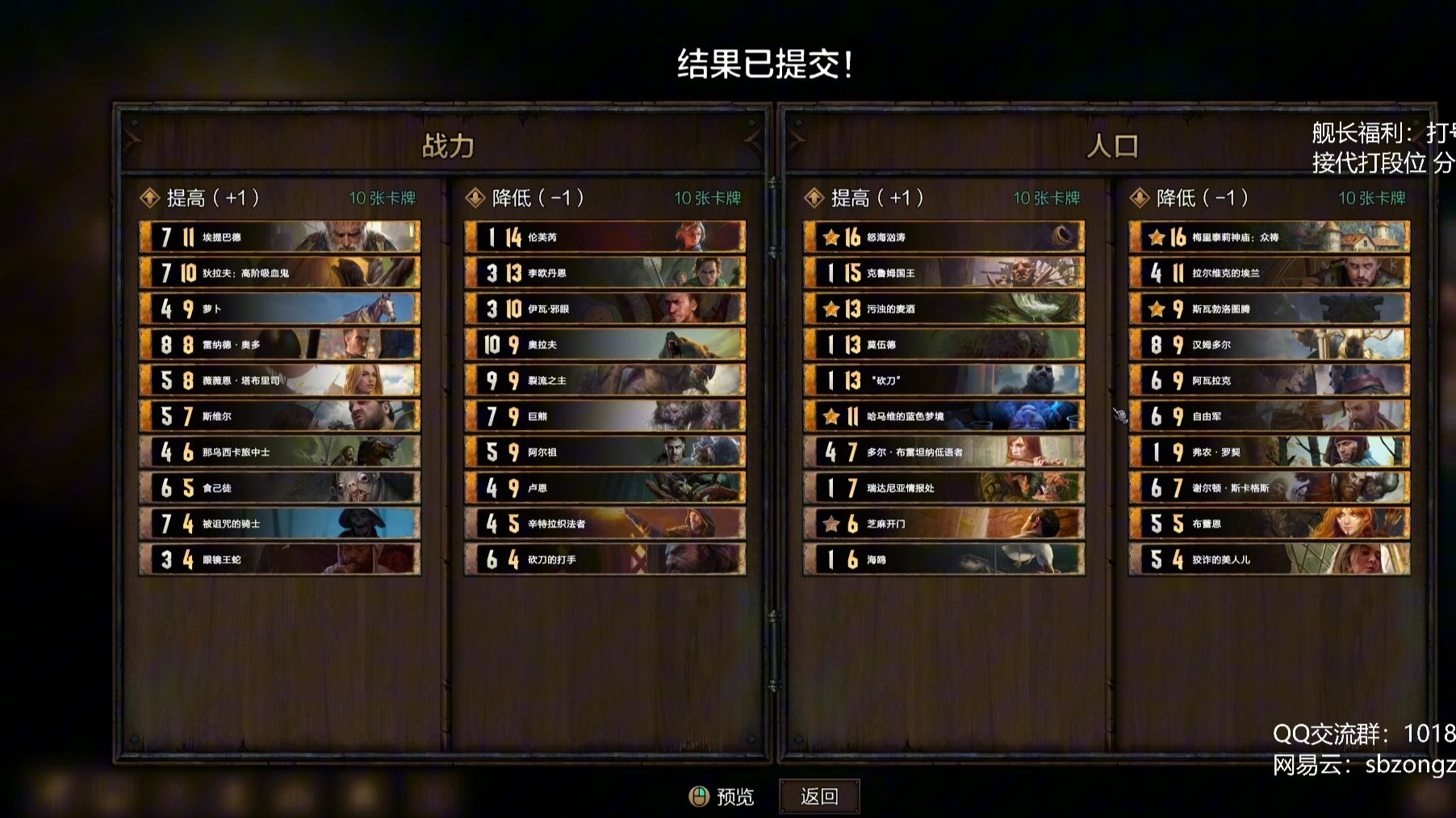
Task: Click the 返回 button
Action: pos(819,797)
